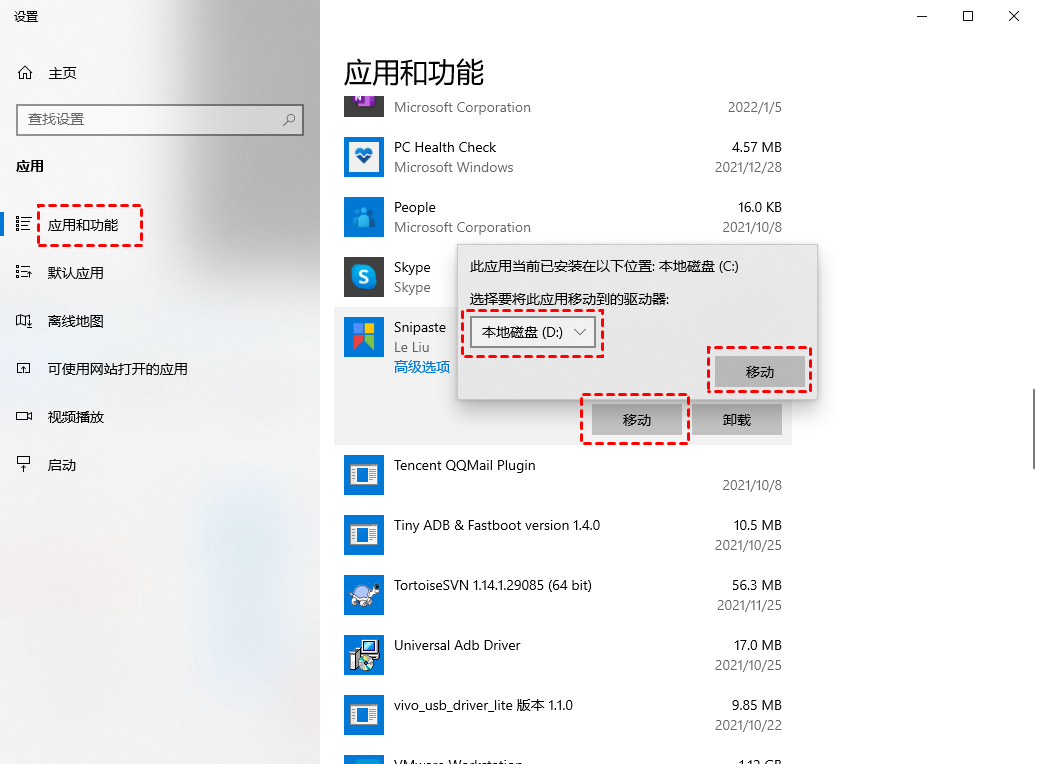Maximize the Settings window

[x=968, y=16]
